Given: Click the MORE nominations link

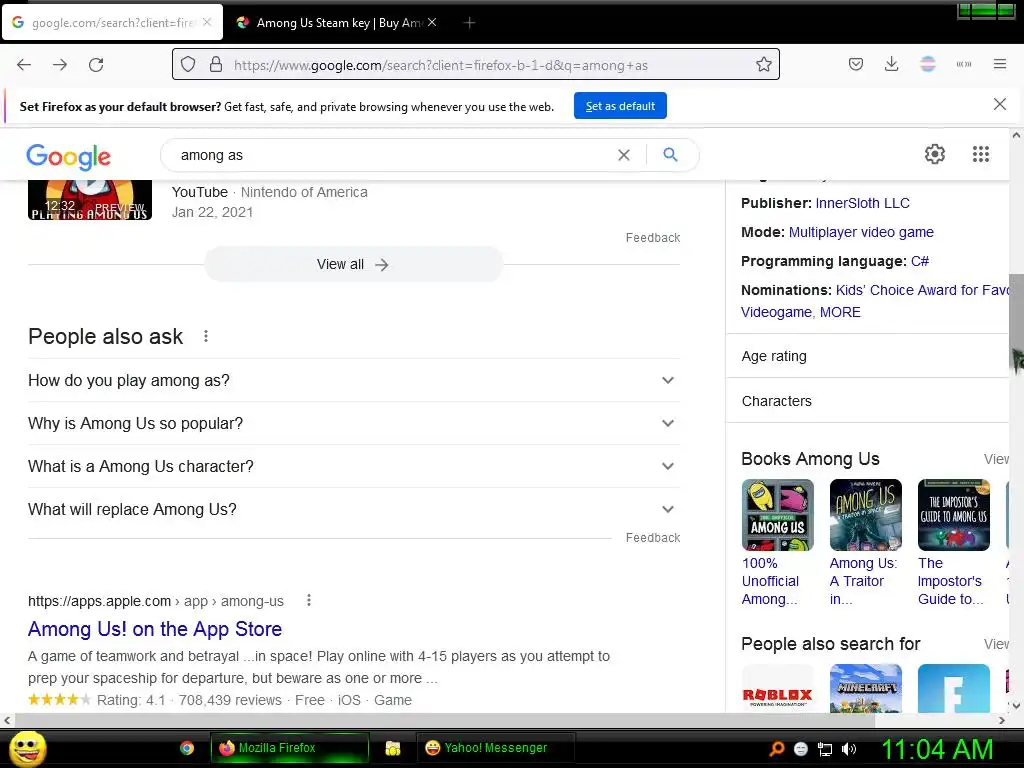Looking at the screenshot, I should [840, 312].
